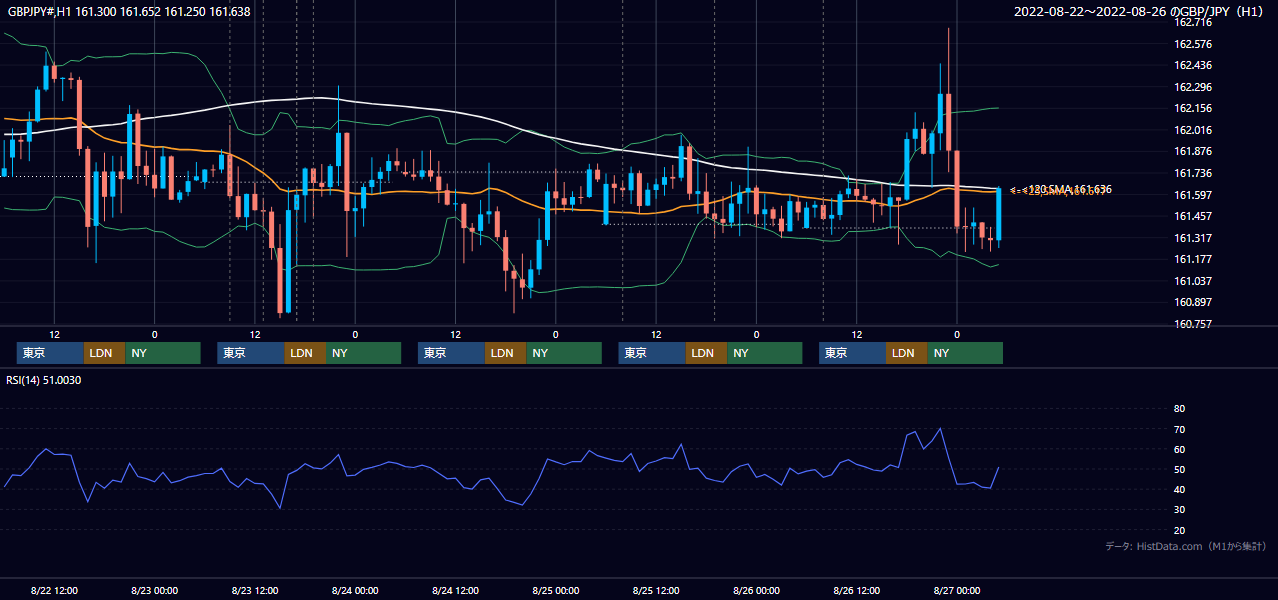Click the 161.597 price axis label

coord(1192,195)
